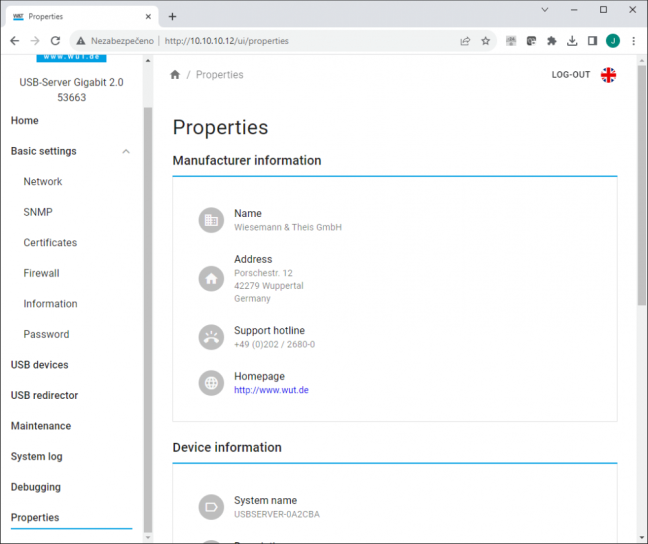Click the not-secure warning triangle icon
Screen dimensions: 648x544
tap(81, 41)
